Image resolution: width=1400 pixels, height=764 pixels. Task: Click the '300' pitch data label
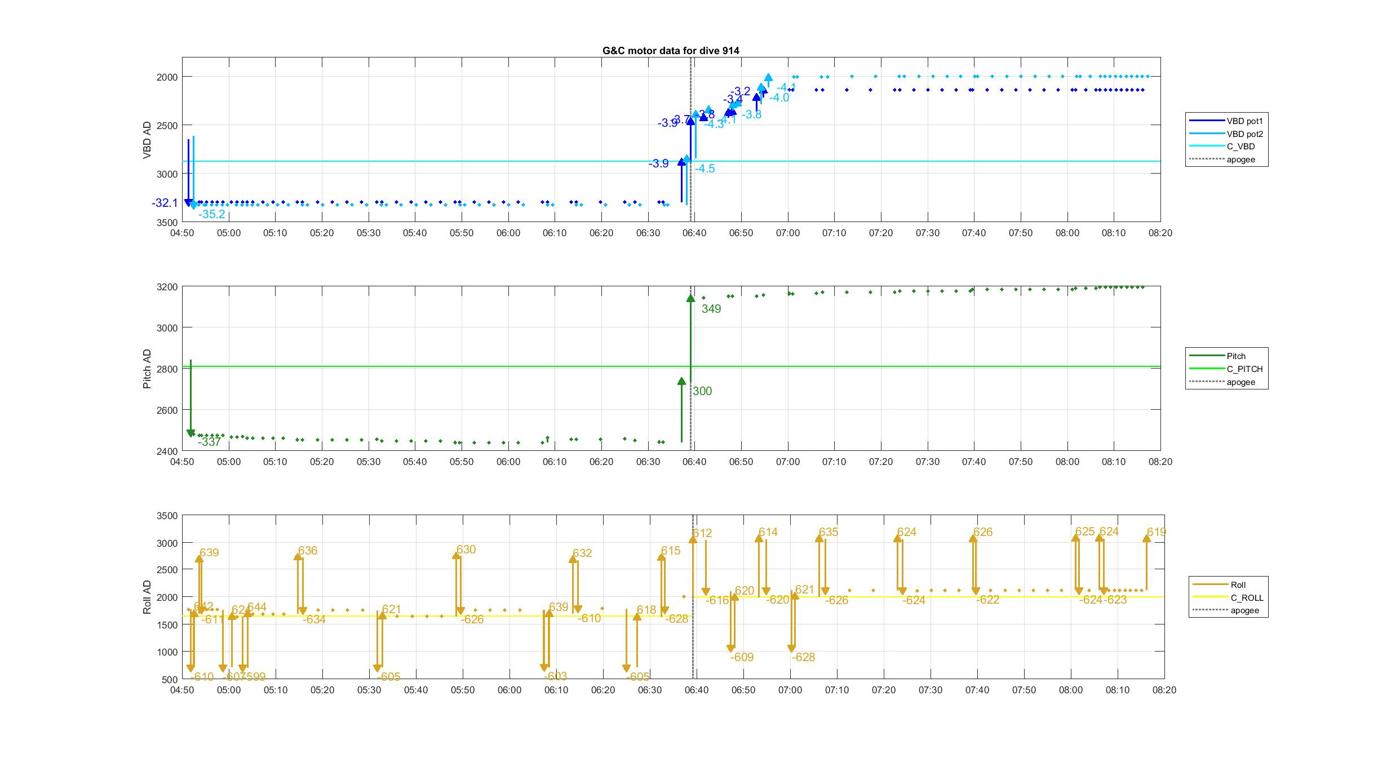(x=702, y=391)
